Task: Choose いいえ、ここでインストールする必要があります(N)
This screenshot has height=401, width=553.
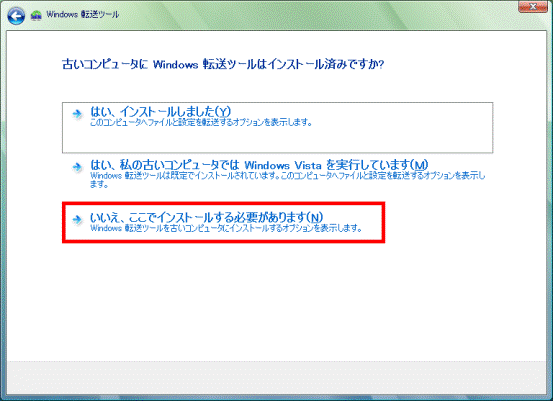Action: point(223,222)
